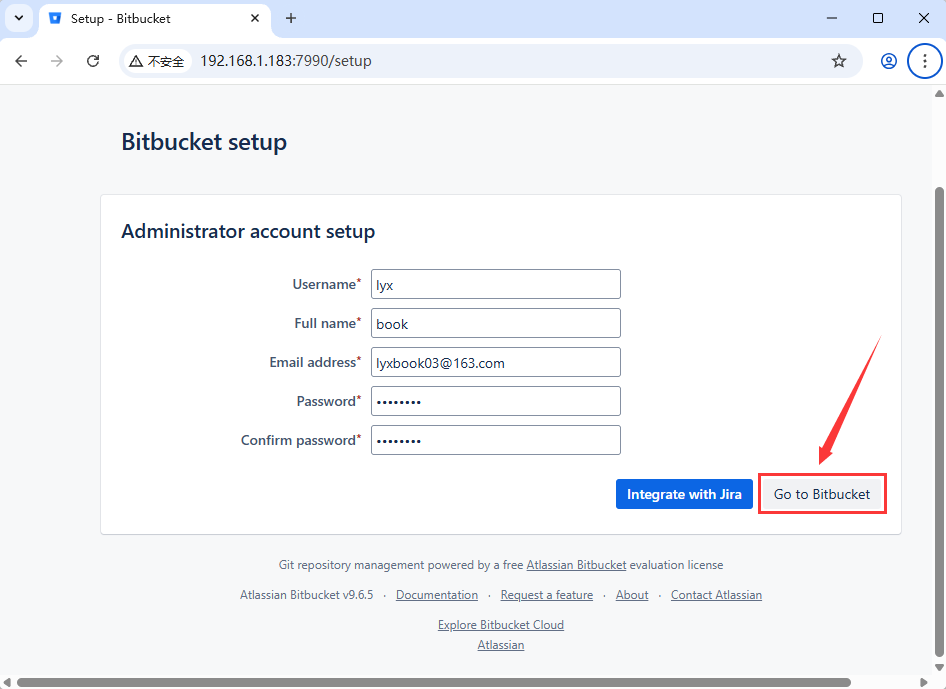Open the Request a feature link
This screenshot has height=689, width=946.
(x=546, y=594)
